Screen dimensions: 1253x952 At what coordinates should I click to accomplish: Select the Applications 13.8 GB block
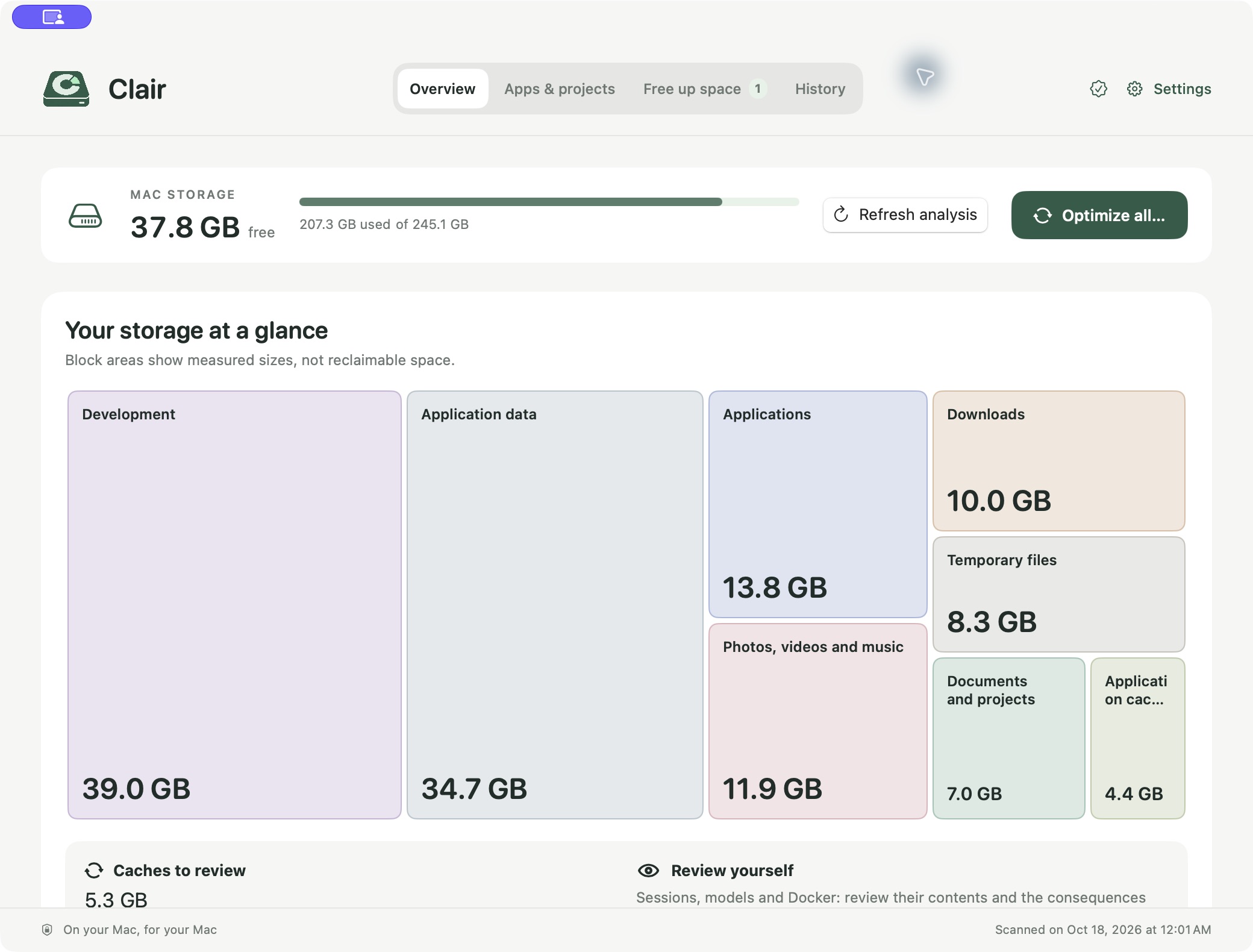[818, 504]
